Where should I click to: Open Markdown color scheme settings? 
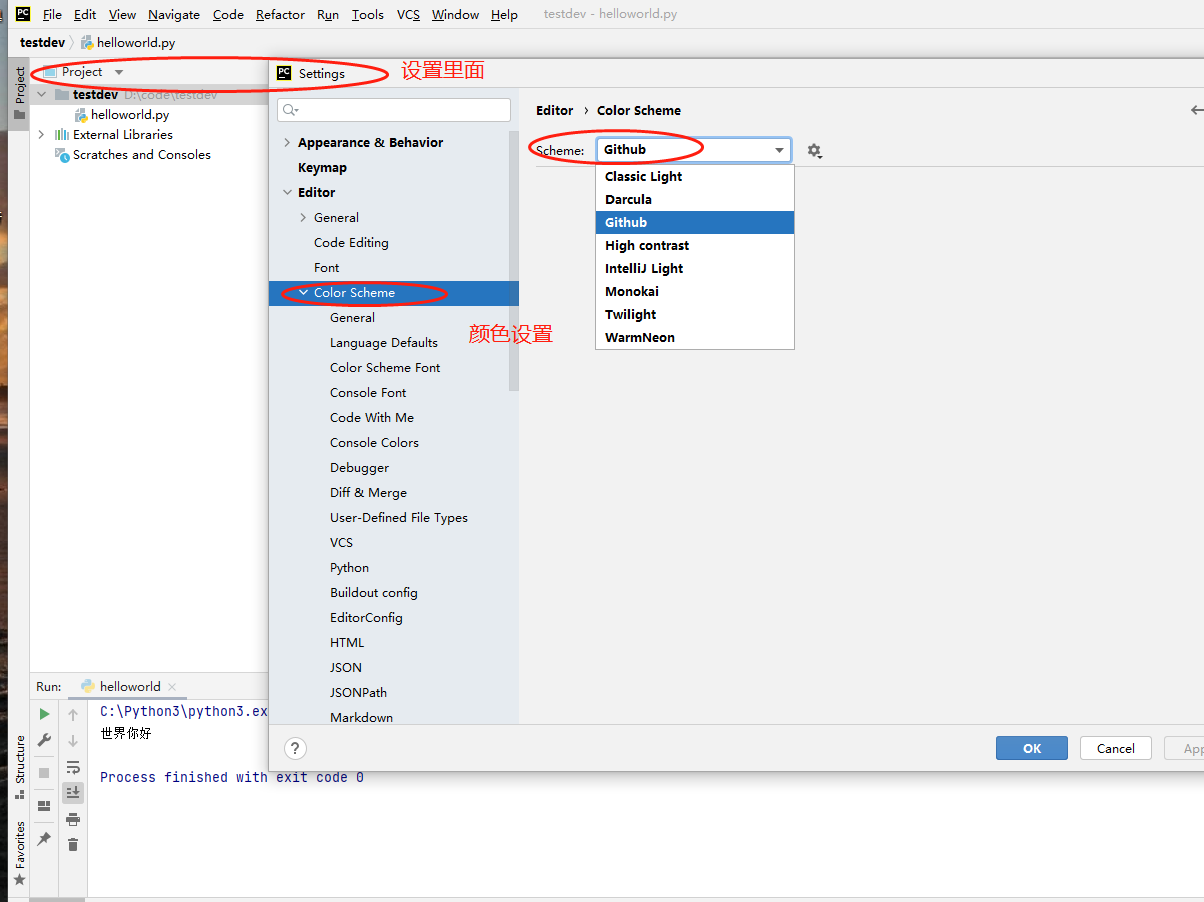(361, 717)
